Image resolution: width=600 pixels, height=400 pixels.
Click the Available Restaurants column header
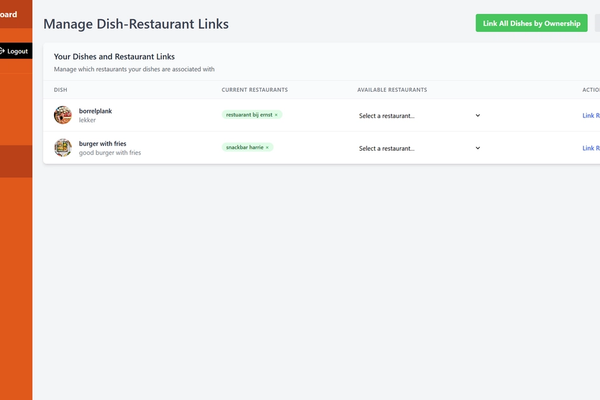[392, 90]
